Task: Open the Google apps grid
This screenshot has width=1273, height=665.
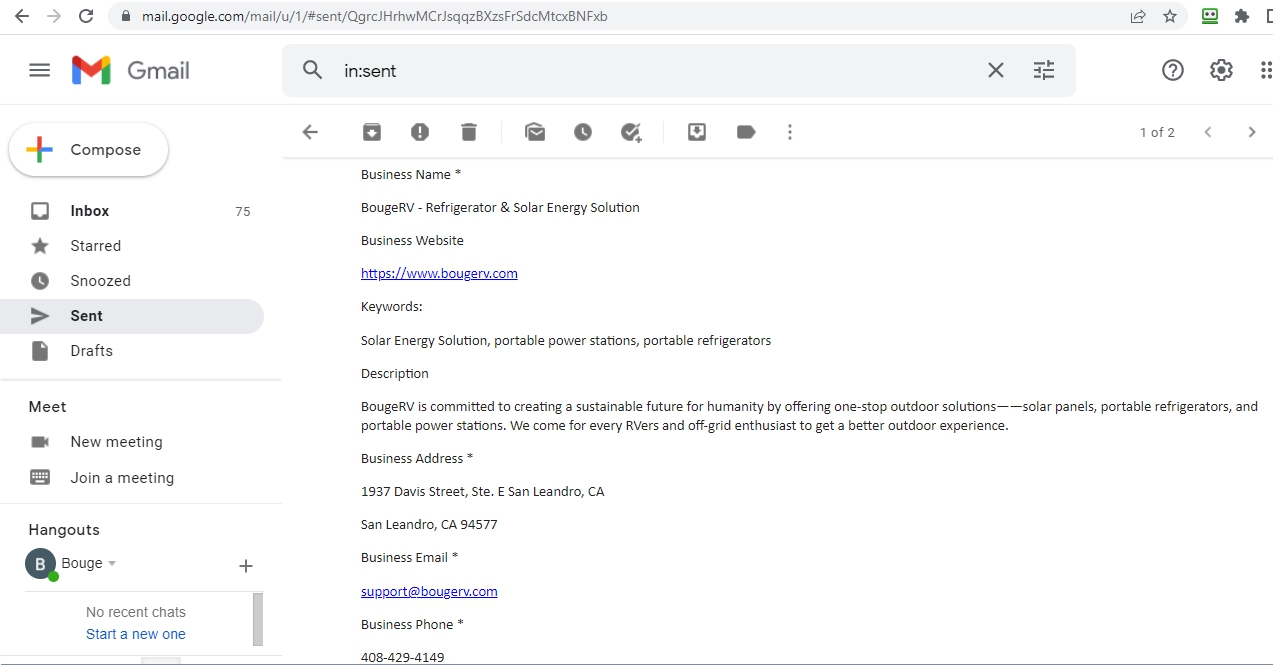Action: (x=1266, y=70)
